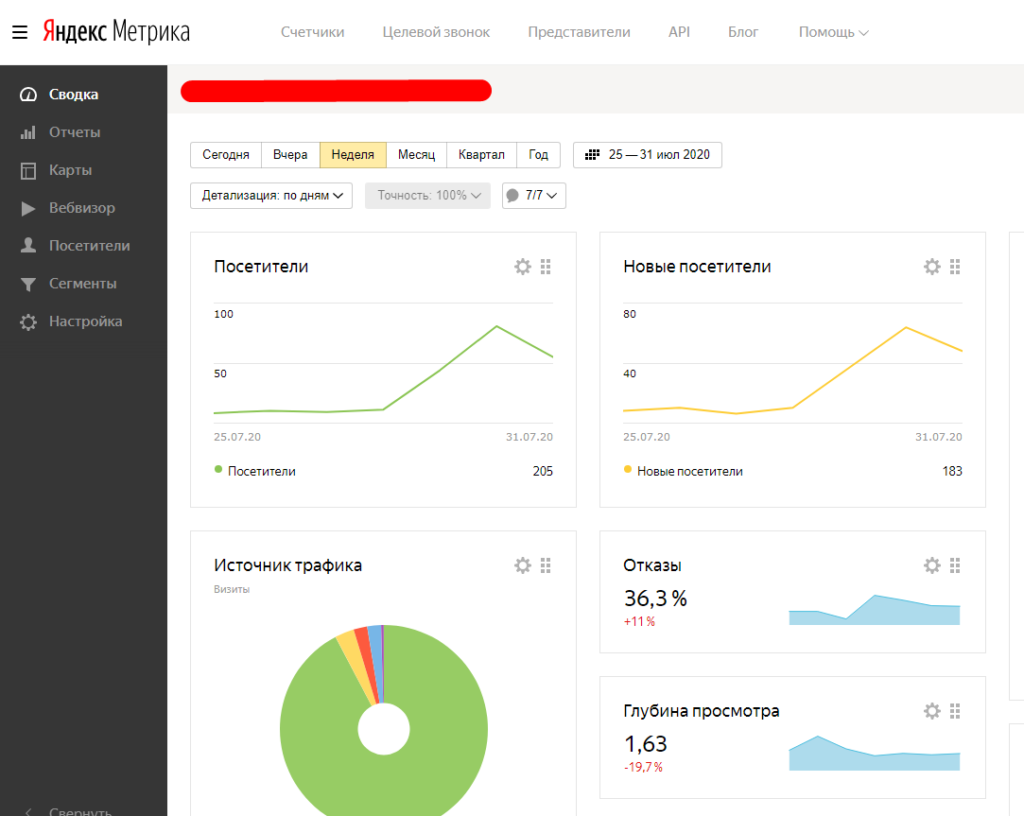Open the hamburger menu icon
1024x816 pixels.
[x=20, y=32]
